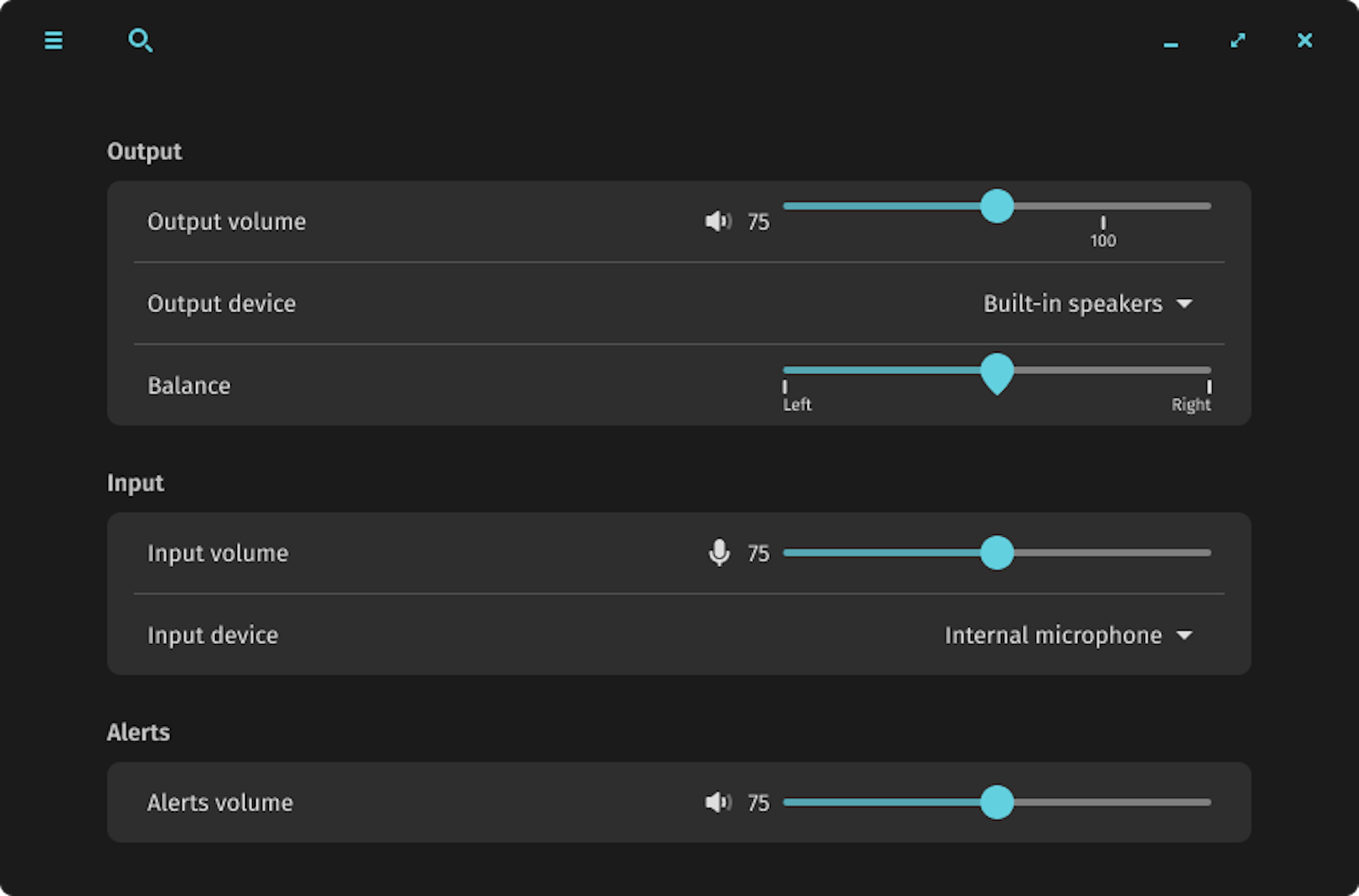Minimize the sound settings window
This screenshot has height=896, width=1359.
coord(1171,42)
